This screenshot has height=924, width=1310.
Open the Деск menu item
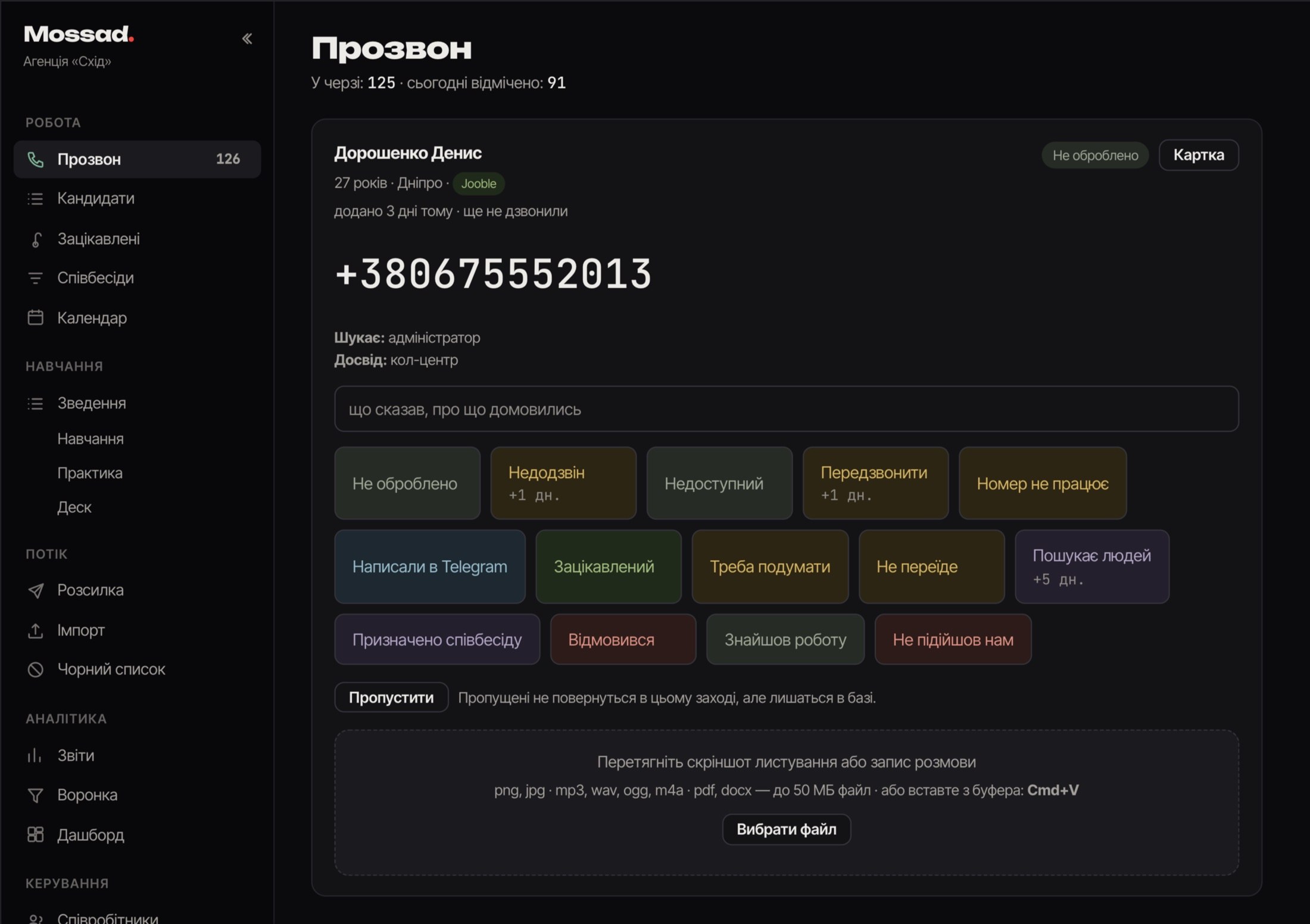74,507
